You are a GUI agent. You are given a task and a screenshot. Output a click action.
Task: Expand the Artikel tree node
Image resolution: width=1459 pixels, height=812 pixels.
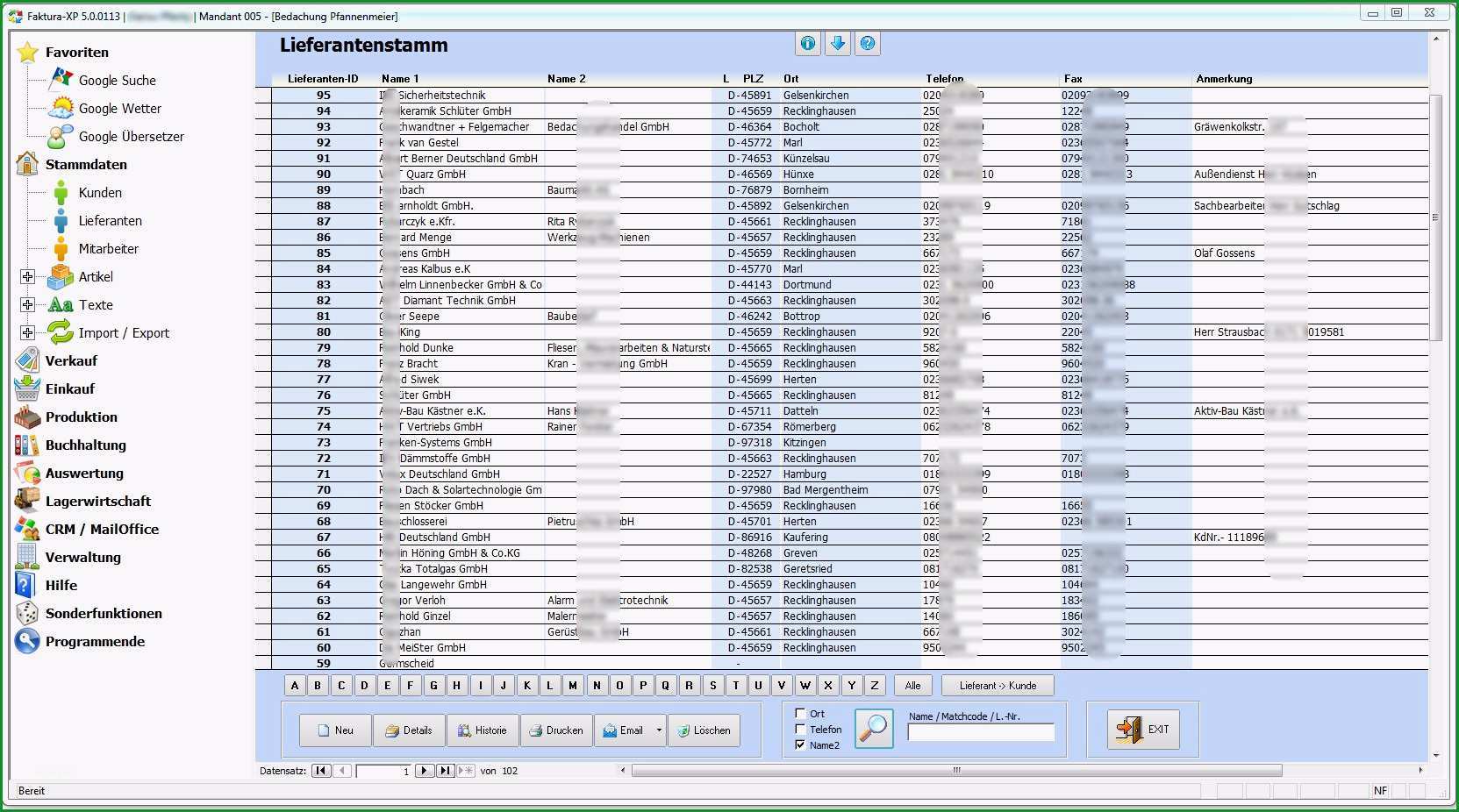27,276
